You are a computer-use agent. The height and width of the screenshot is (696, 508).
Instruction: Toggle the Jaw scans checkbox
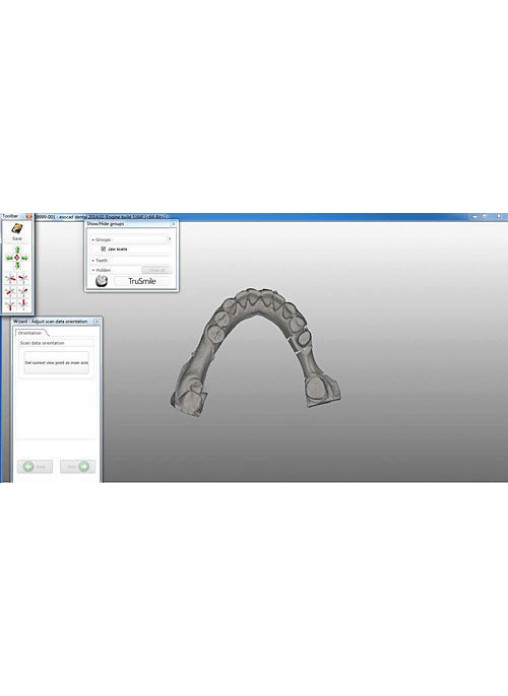point(103,249)
